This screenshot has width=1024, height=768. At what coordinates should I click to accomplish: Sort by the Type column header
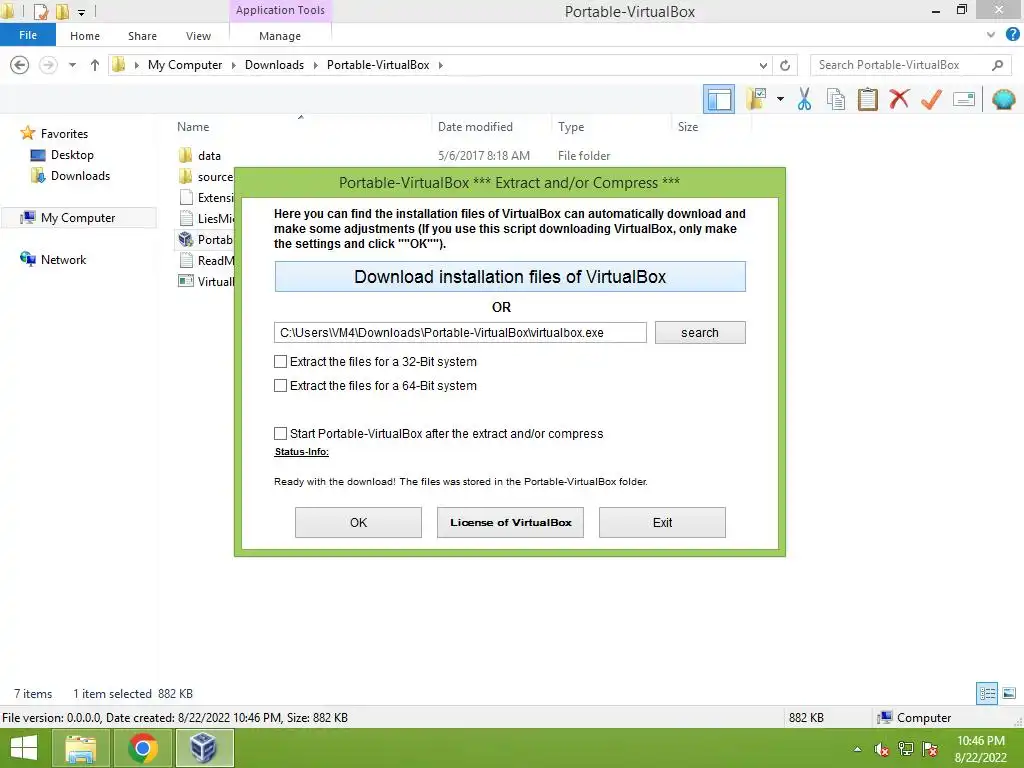point(571,127)
